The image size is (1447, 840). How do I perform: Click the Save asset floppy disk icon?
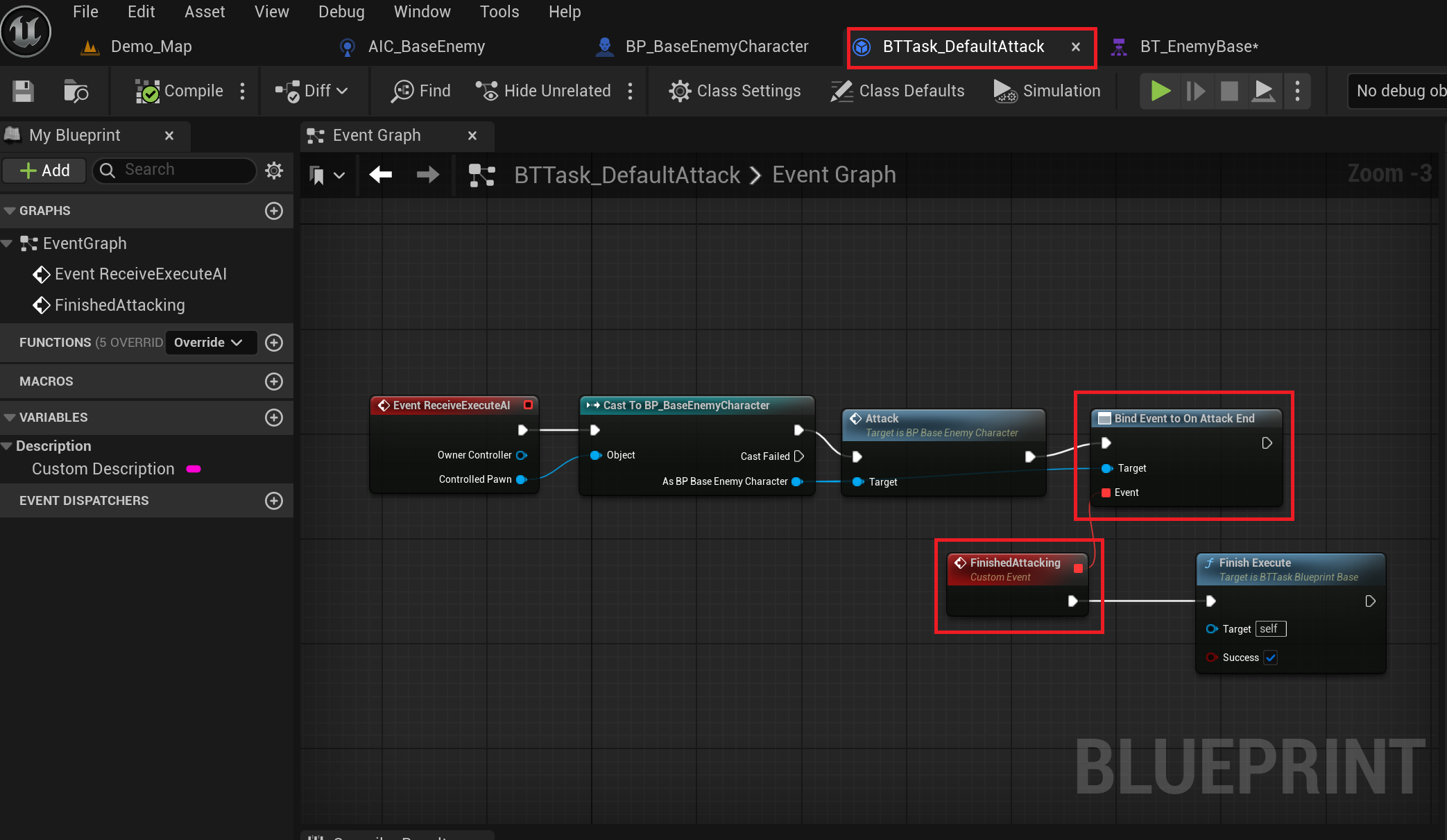click(23, 91)
